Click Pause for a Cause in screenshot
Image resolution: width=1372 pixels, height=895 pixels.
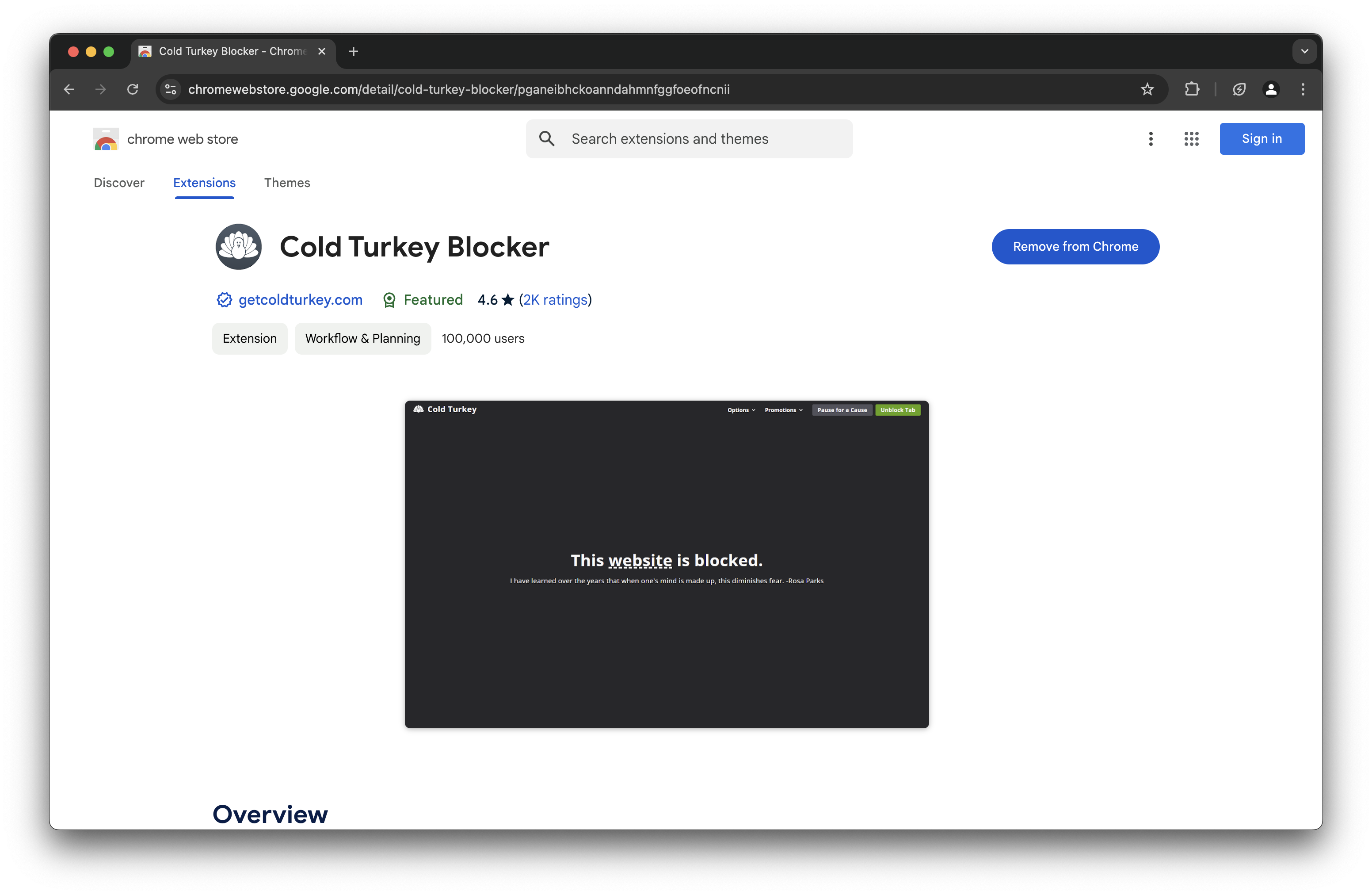tap(842, 410)
